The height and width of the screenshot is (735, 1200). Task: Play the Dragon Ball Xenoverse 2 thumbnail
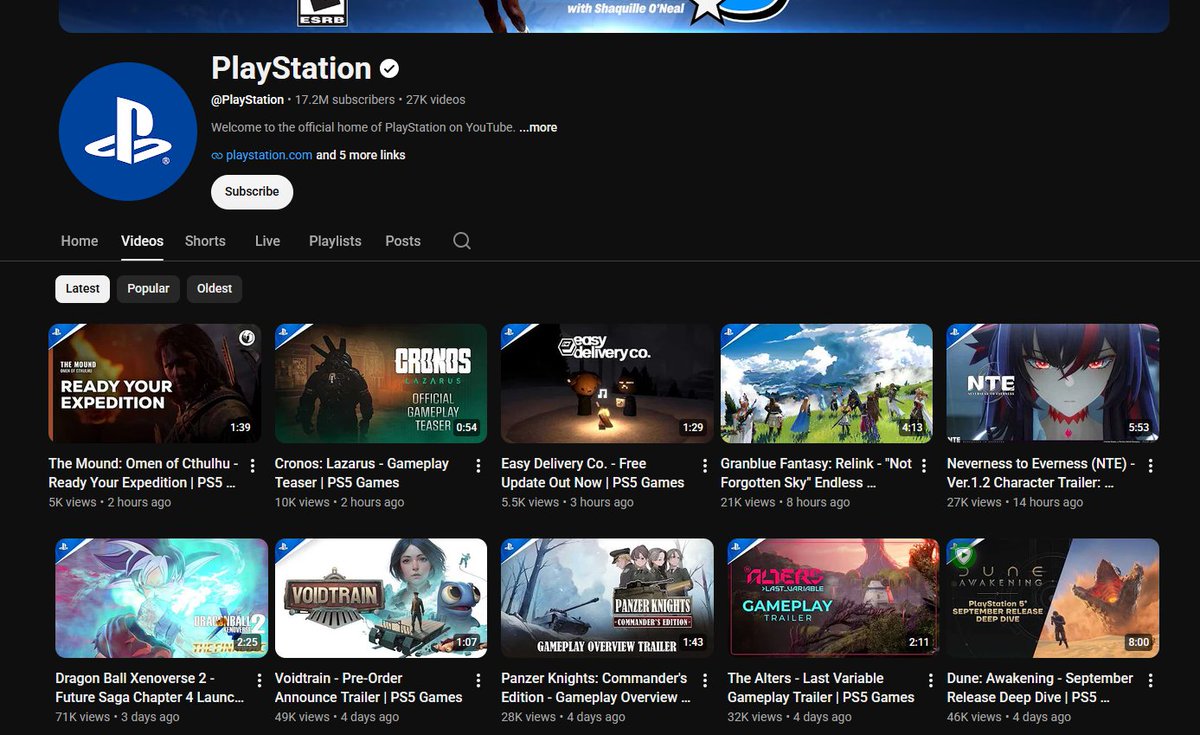[x=161, y=598]
